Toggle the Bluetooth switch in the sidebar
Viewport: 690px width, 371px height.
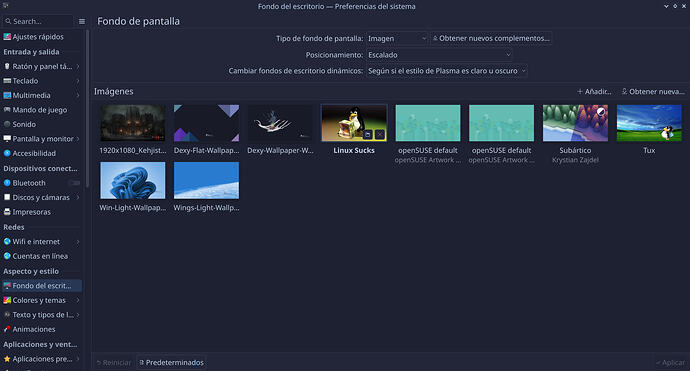click(74, 183)
